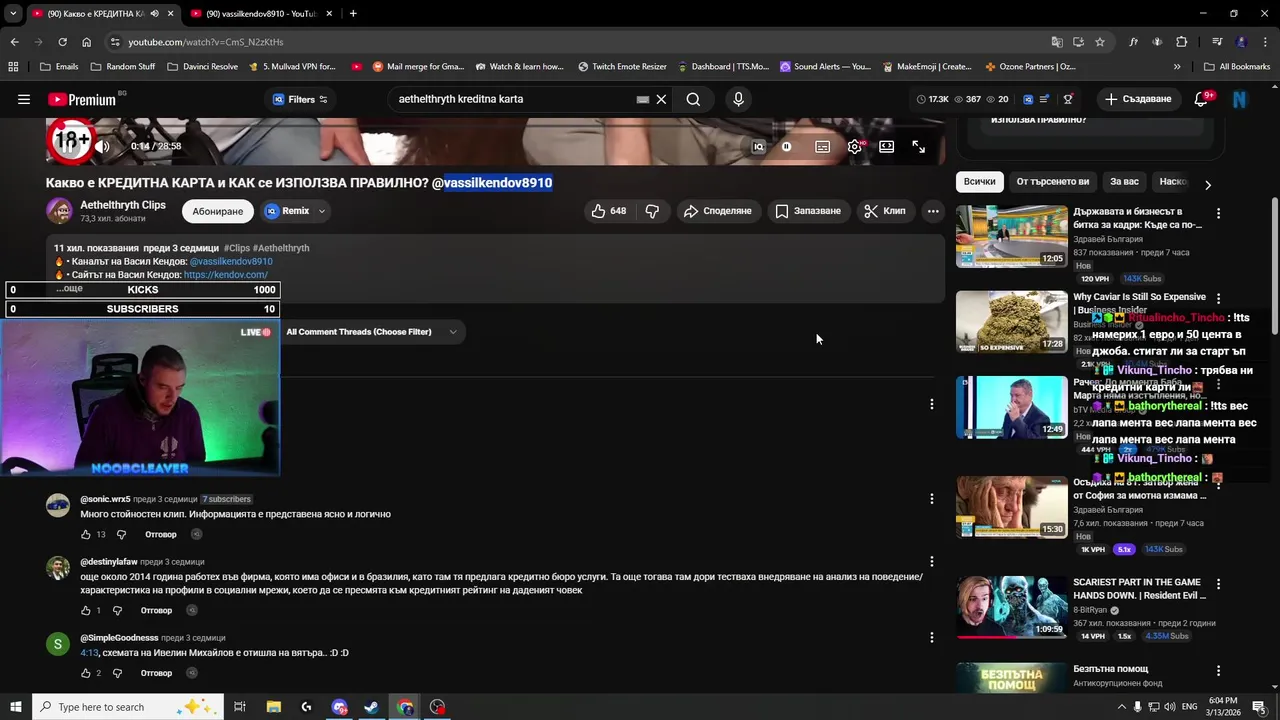Open the Resident Evil video thumbnail

pyautogui.click(x=1011, y=607)
